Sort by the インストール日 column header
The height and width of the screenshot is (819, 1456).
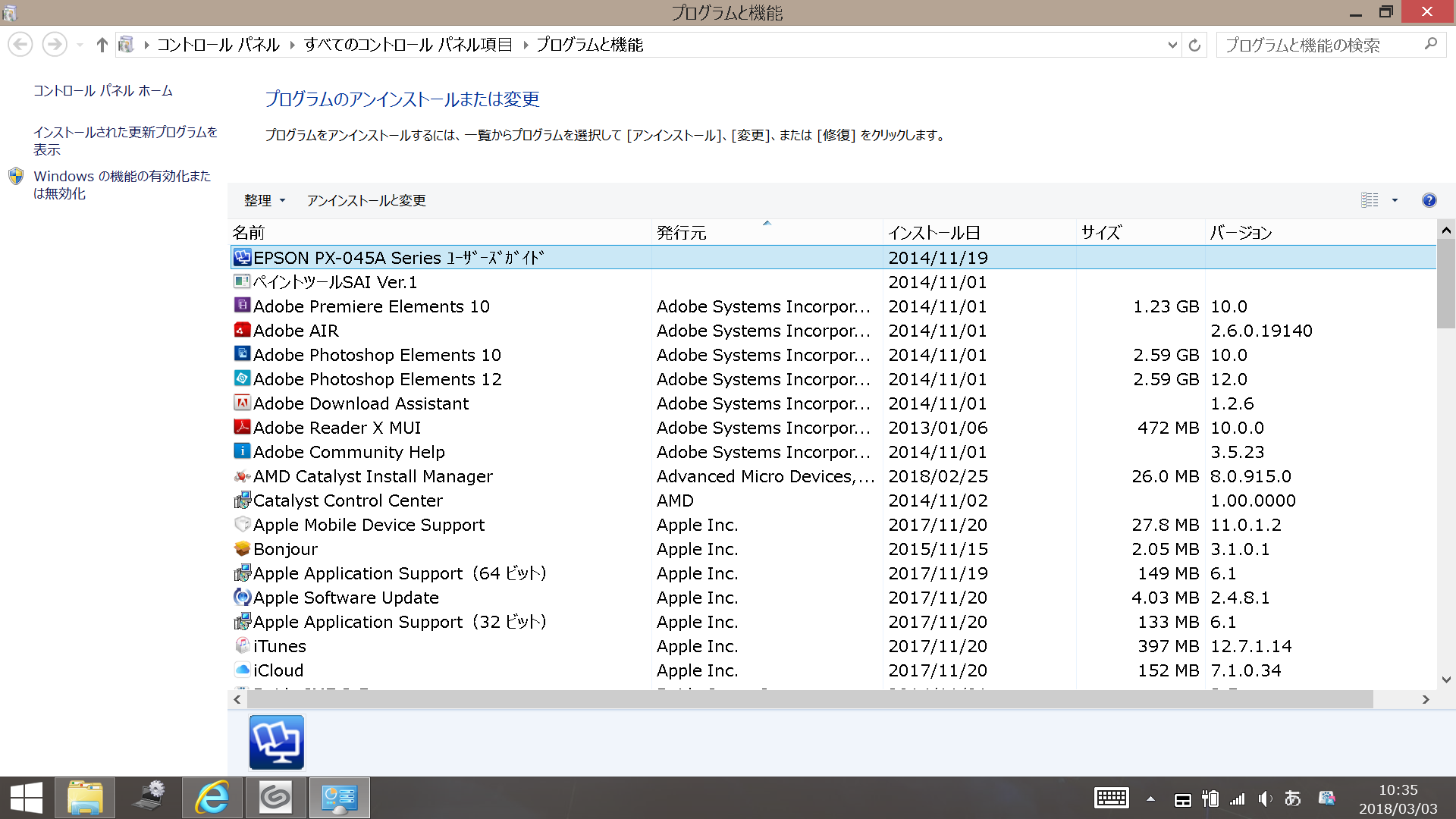click(x=934, y=233)
